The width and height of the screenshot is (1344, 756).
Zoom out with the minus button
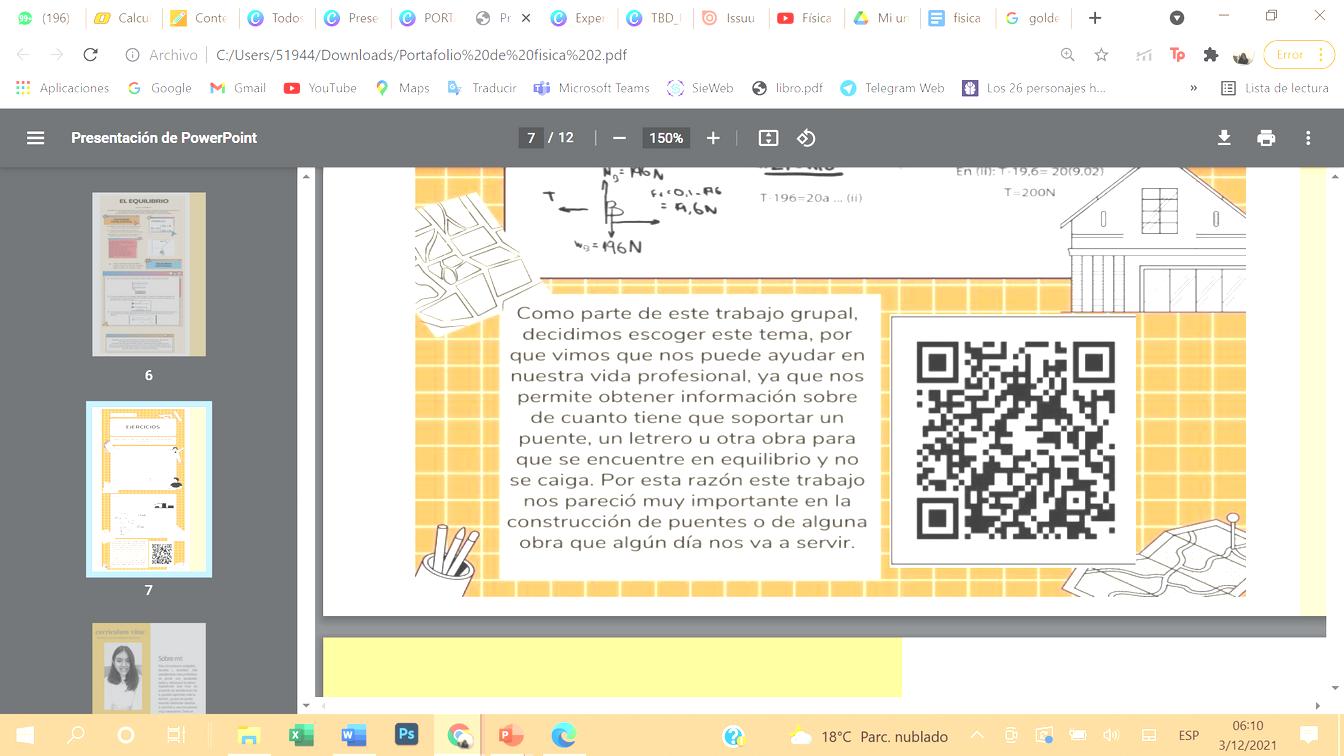[x=619, y=138]
